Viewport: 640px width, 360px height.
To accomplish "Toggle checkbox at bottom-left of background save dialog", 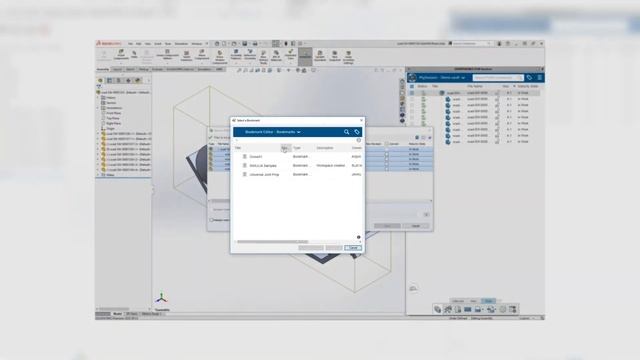I will pos(211,220).
